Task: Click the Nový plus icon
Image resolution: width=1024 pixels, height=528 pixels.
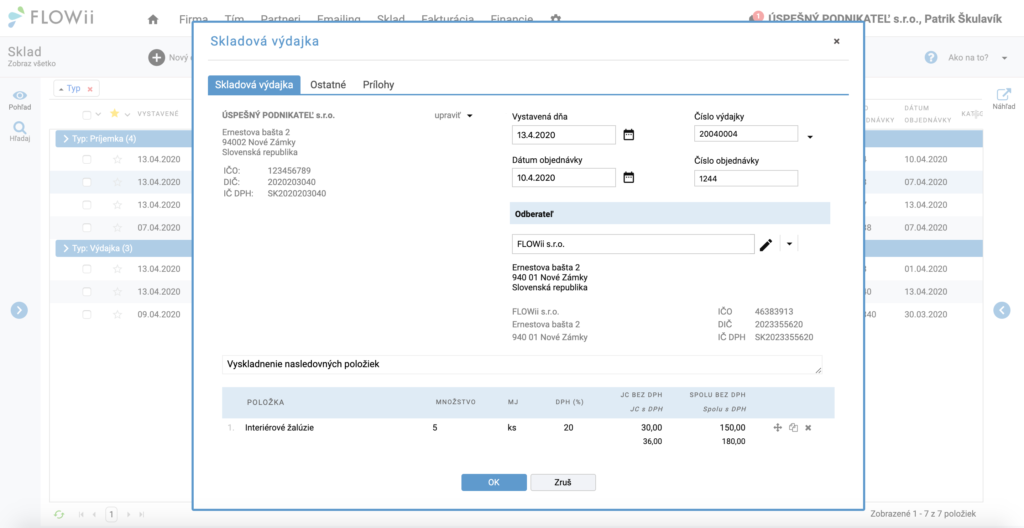Action: tap(157, 58)
